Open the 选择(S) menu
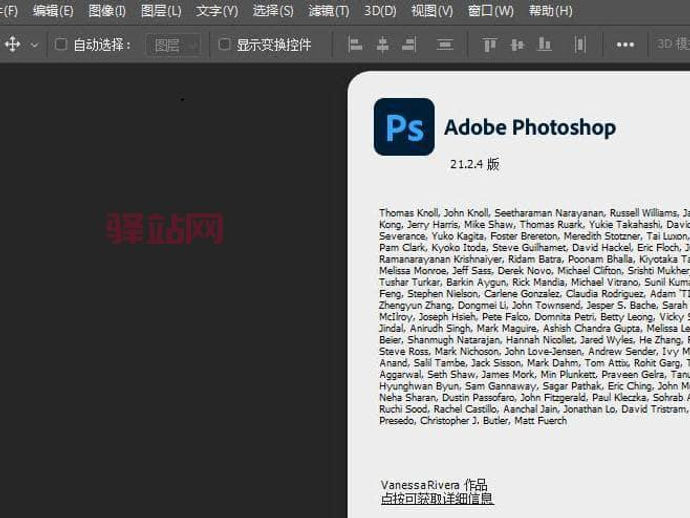The width and height of the screenshot is (690, 518). (x=273, y=11)
